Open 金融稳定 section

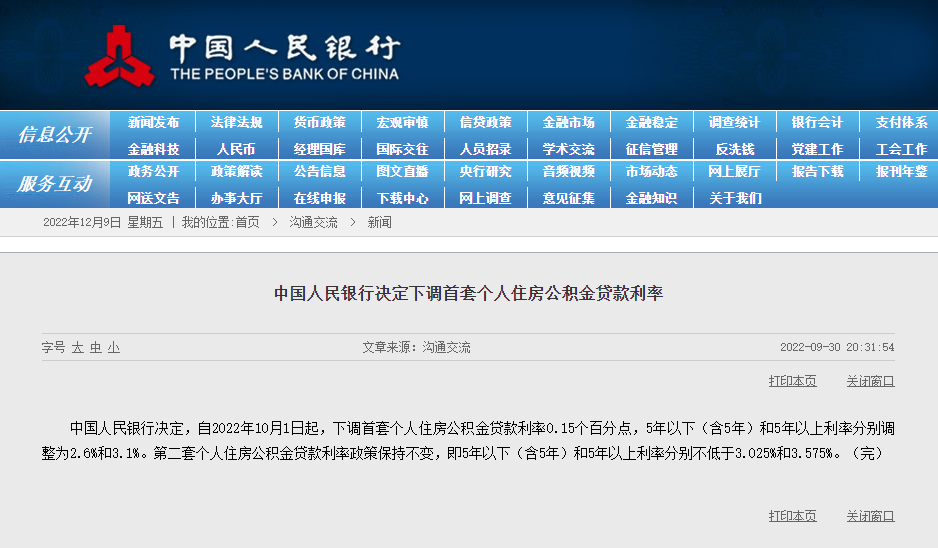click(x=651, y=122)
